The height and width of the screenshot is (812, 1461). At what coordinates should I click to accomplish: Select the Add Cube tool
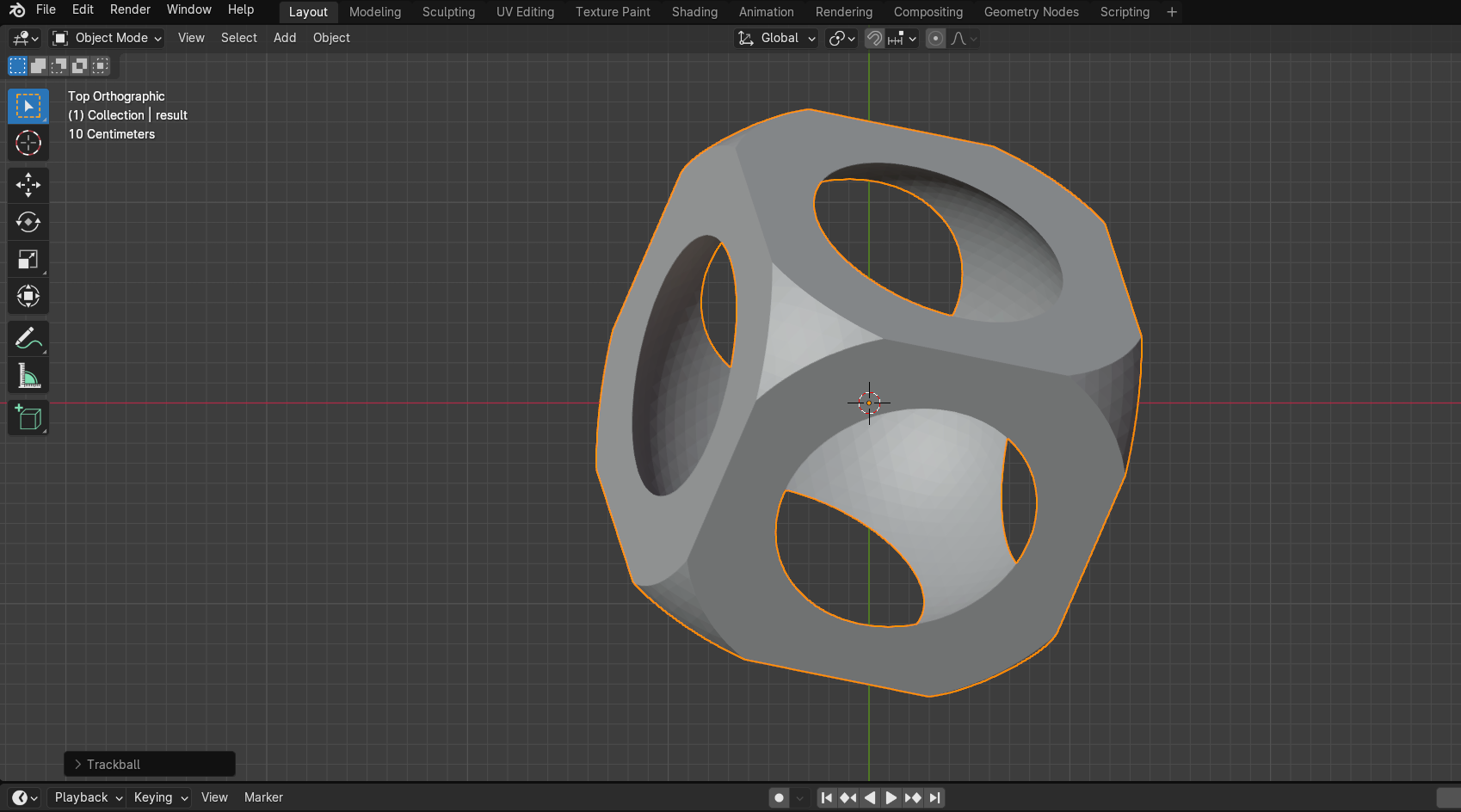coord(28,418)
